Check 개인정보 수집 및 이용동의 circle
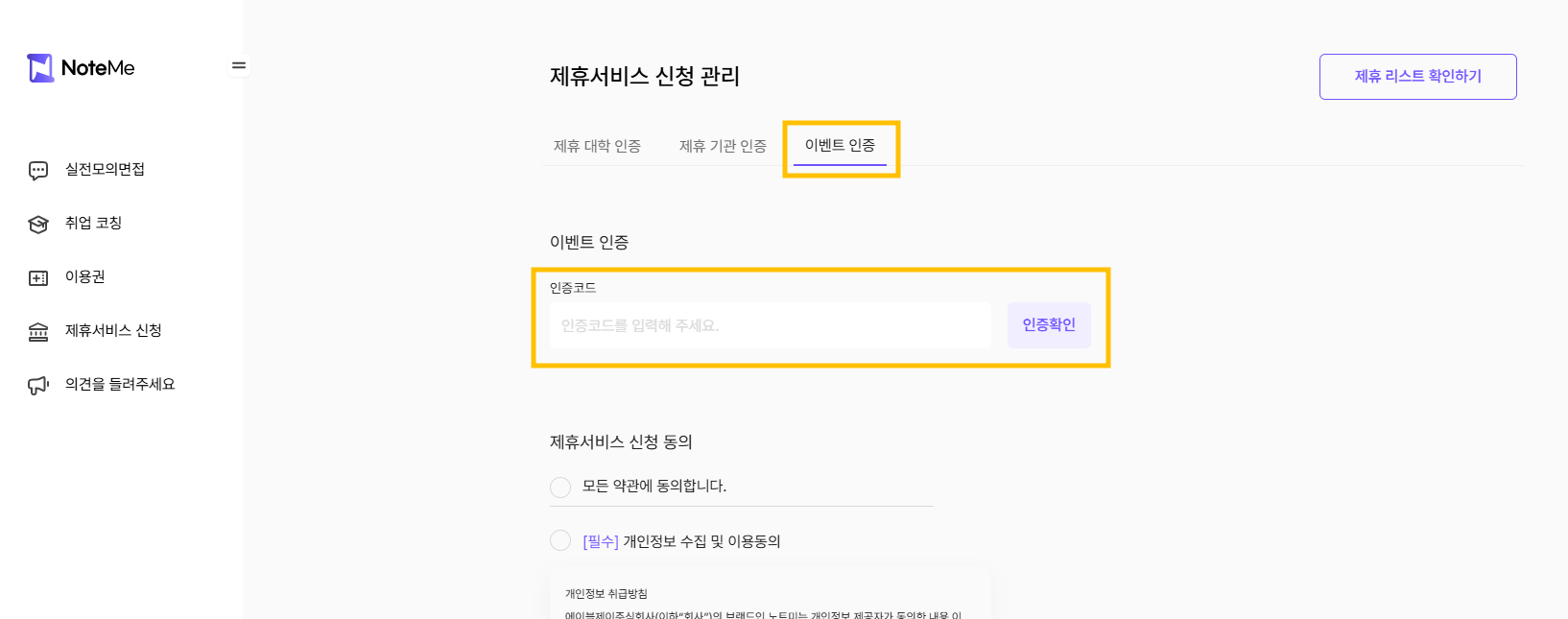Screen dimensions: 1568x619 [560, 540]
